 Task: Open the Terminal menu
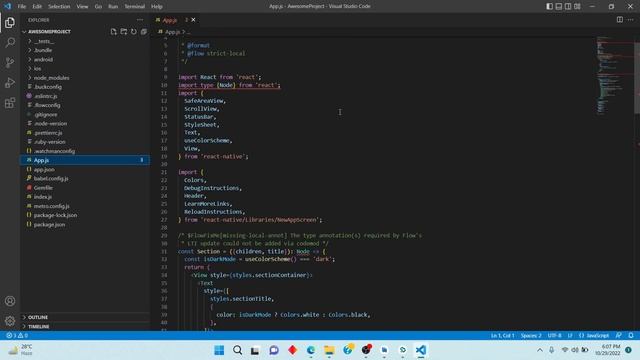pyautogui.click(x=134, y=7)
